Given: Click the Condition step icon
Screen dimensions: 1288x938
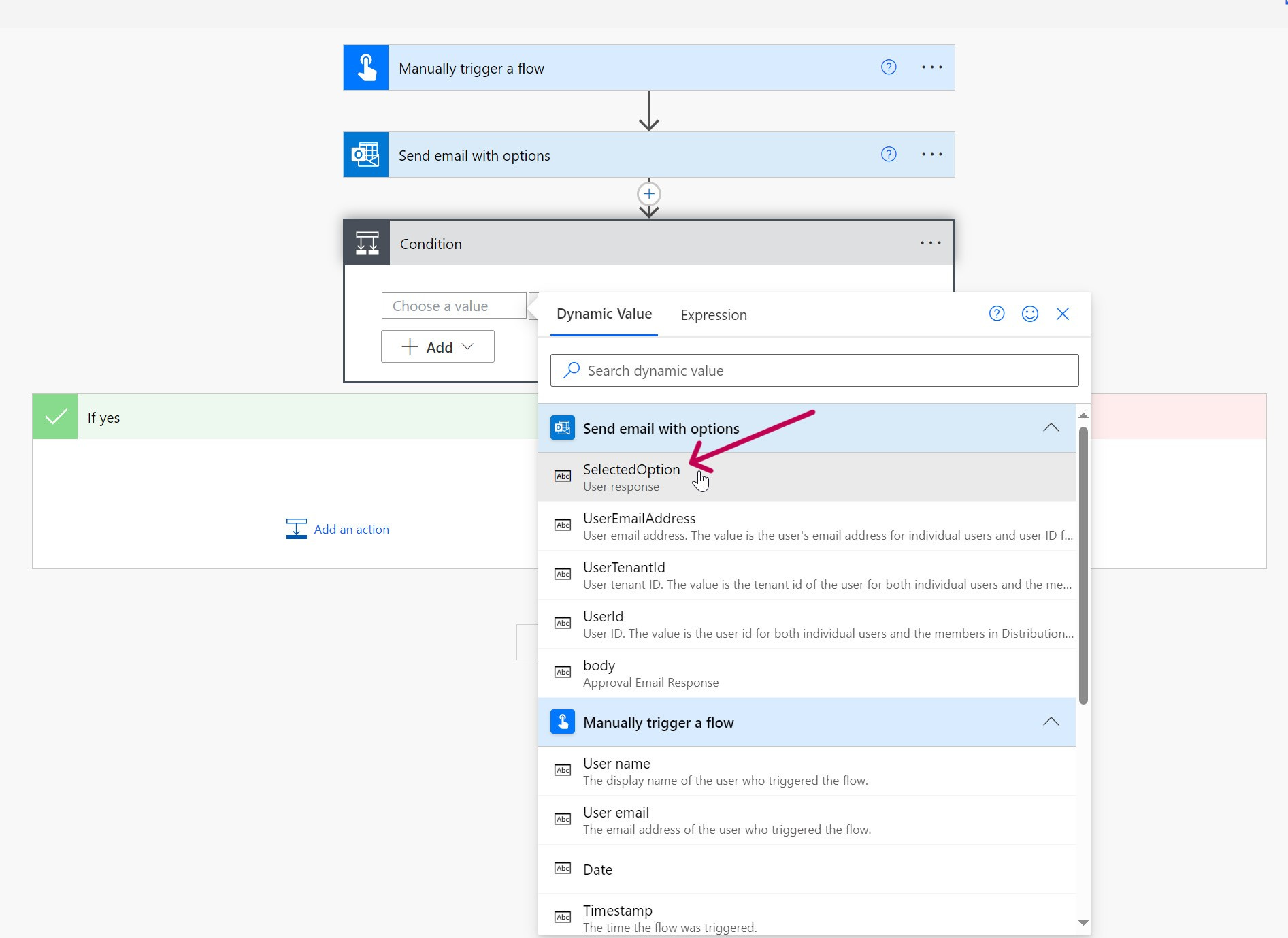Looking at the screenshot, I should tap(367, 243).
